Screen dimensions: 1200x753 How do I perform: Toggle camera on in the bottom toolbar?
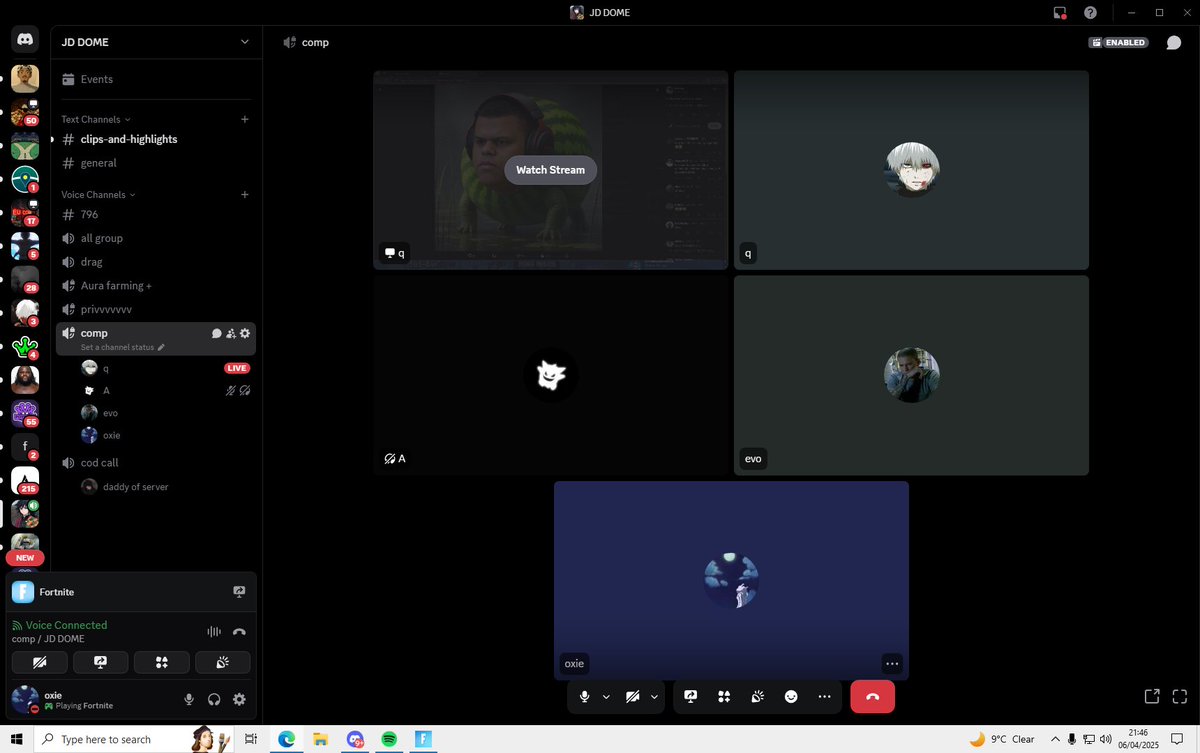(x=632, y=696)
